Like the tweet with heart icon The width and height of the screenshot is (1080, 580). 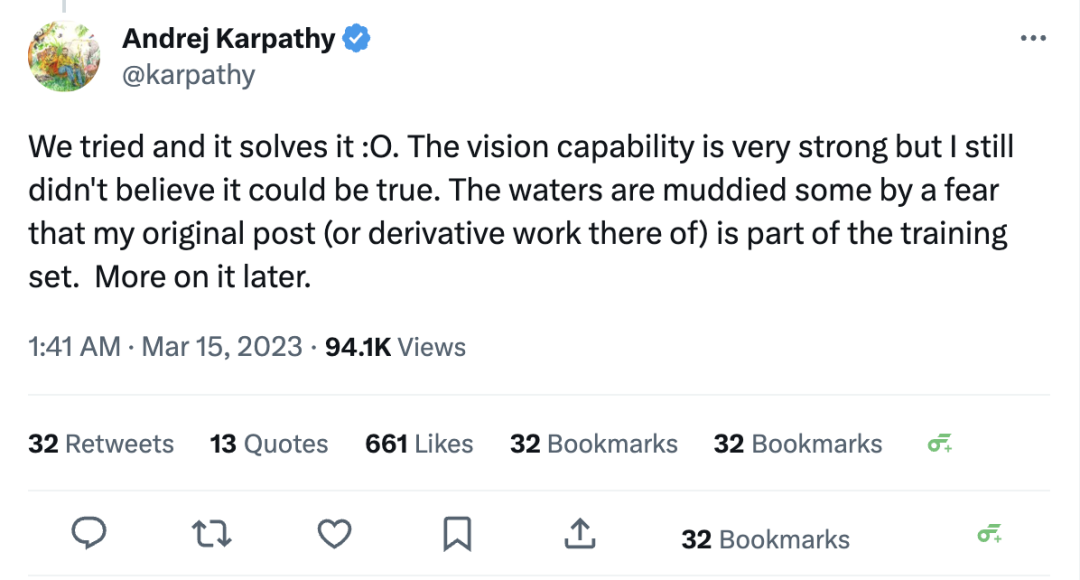[334, 535]
